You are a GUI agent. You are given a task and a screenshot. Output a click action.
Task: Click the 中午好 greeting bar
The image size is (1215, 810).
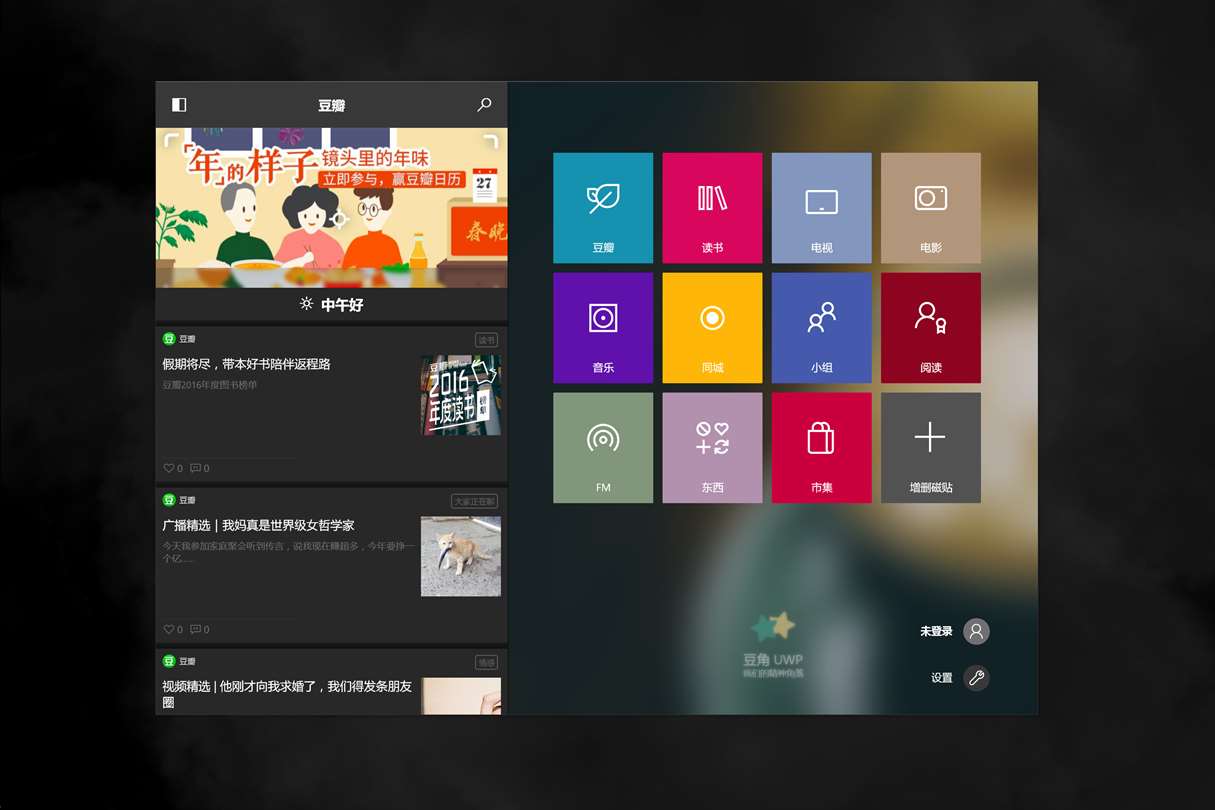[x=331, y=305]
